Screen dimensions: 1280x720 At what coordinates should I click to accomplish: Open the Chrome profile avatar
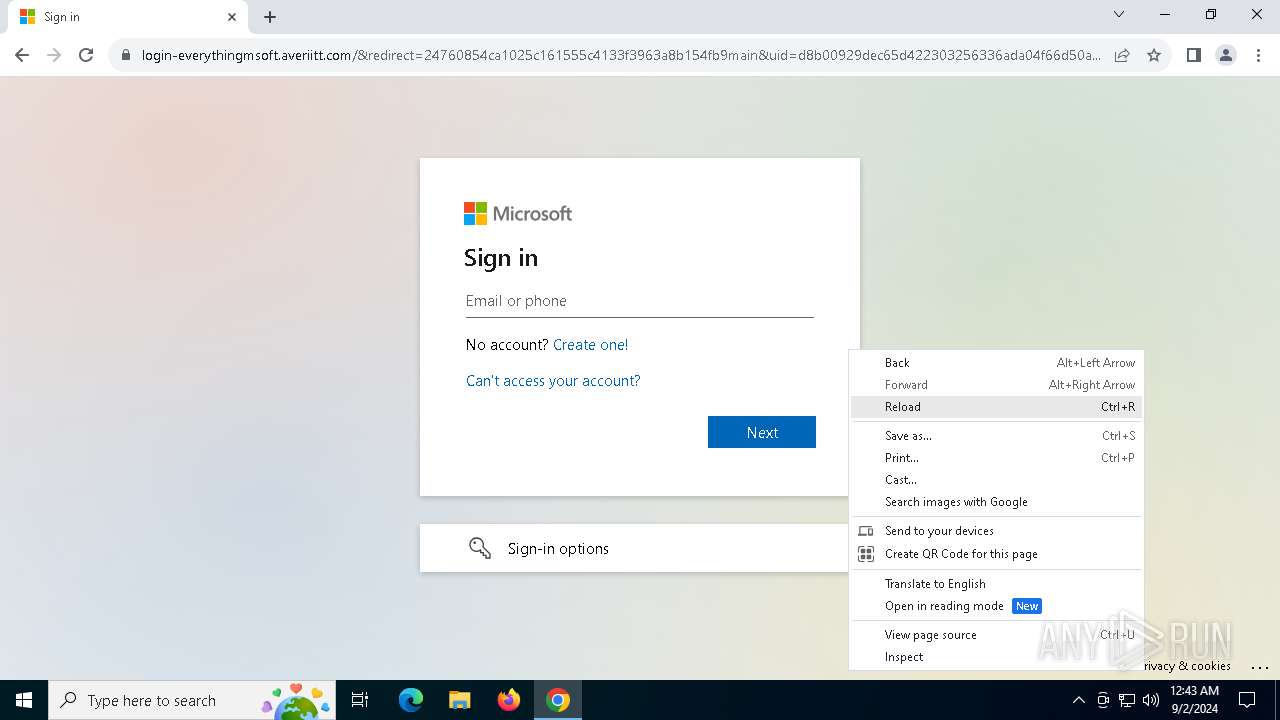[1226, 55]
